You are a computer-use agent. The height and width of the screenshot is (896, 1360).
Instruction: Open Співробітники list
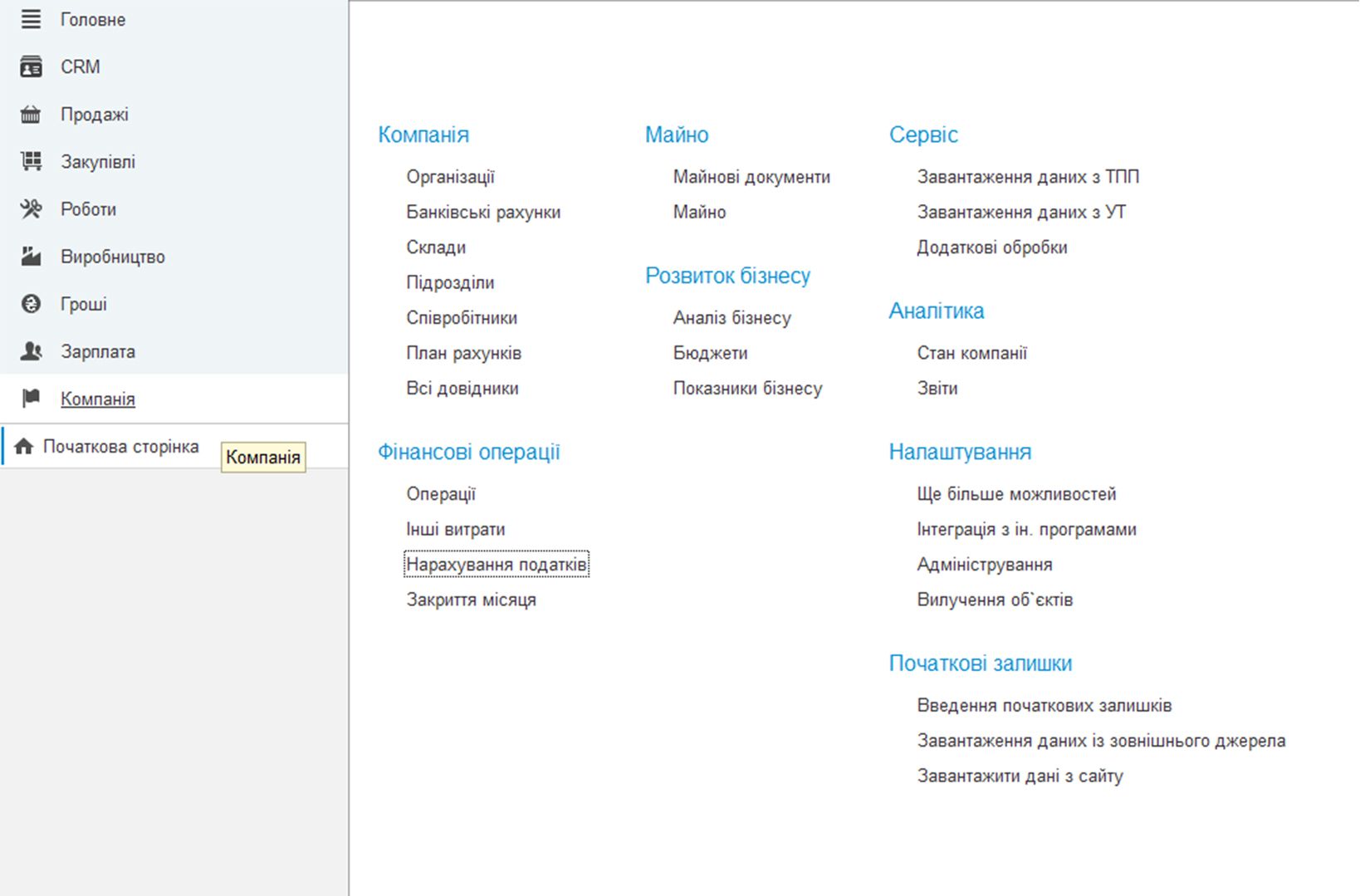tap(462, 318)
